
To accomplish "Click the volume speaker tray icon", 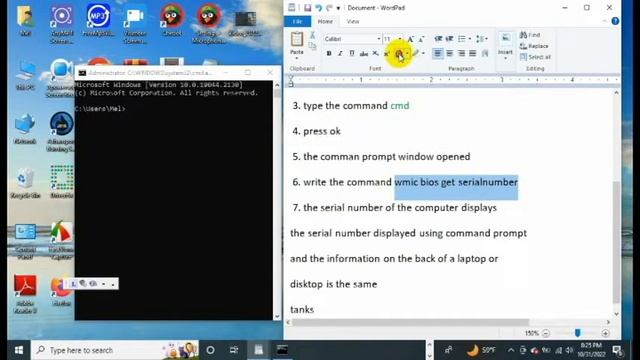I will 569,350.
